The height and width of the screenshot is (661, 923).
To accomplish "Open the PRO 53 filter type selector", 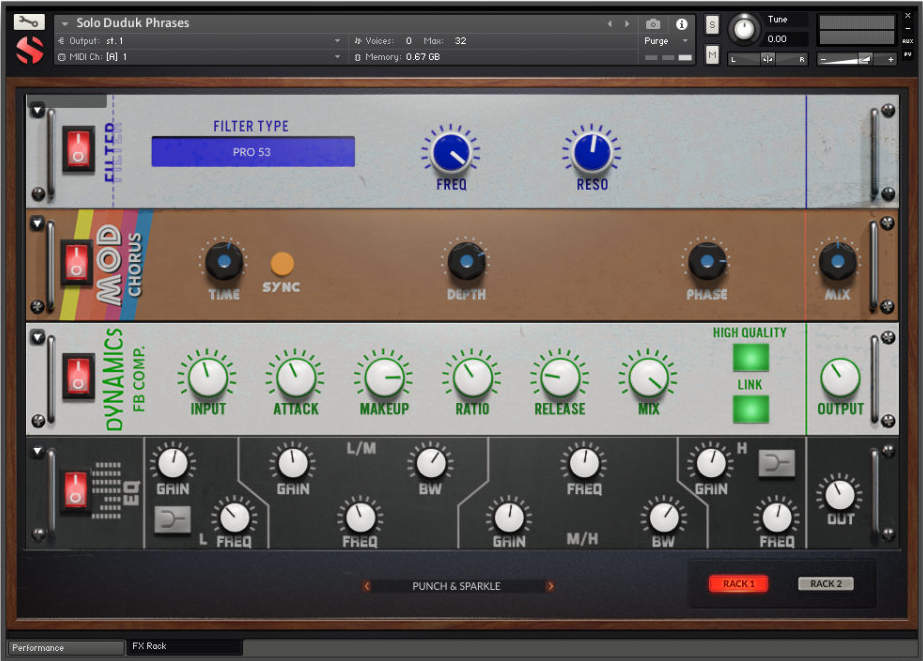I will click(252, 151).
